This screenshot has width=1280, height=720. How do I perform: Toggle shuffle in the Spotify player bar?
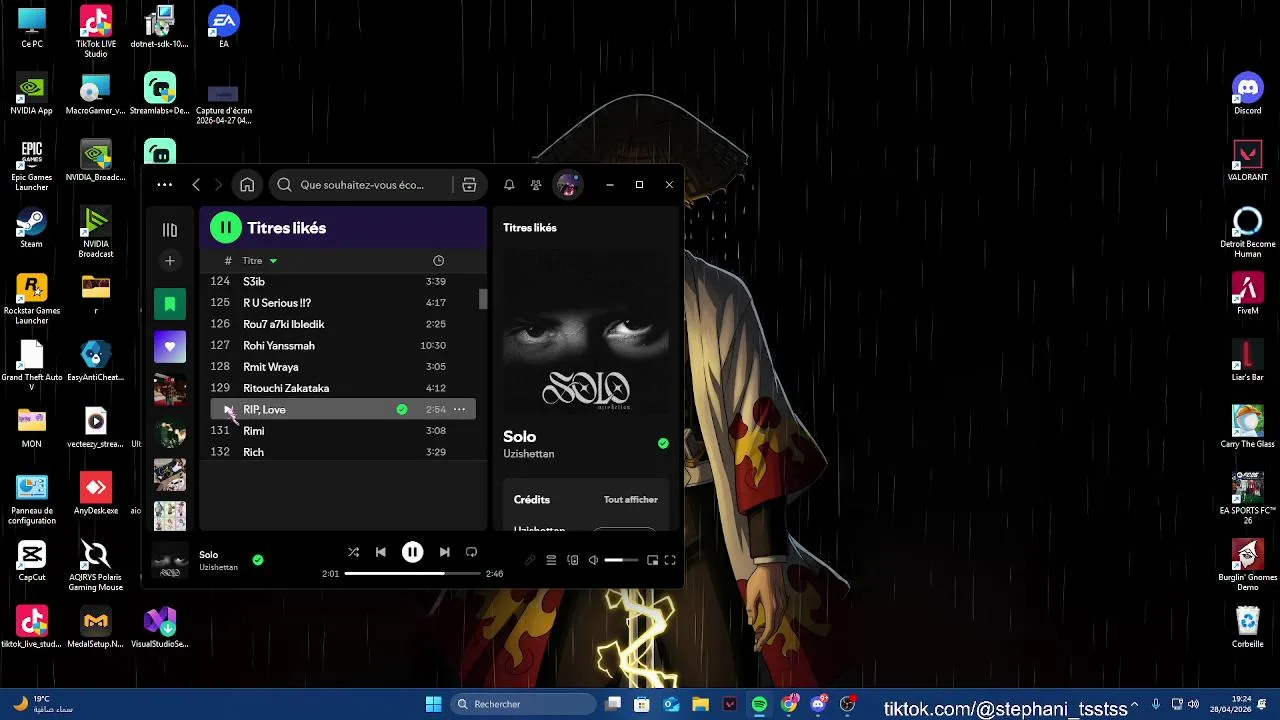pos(353,552)
